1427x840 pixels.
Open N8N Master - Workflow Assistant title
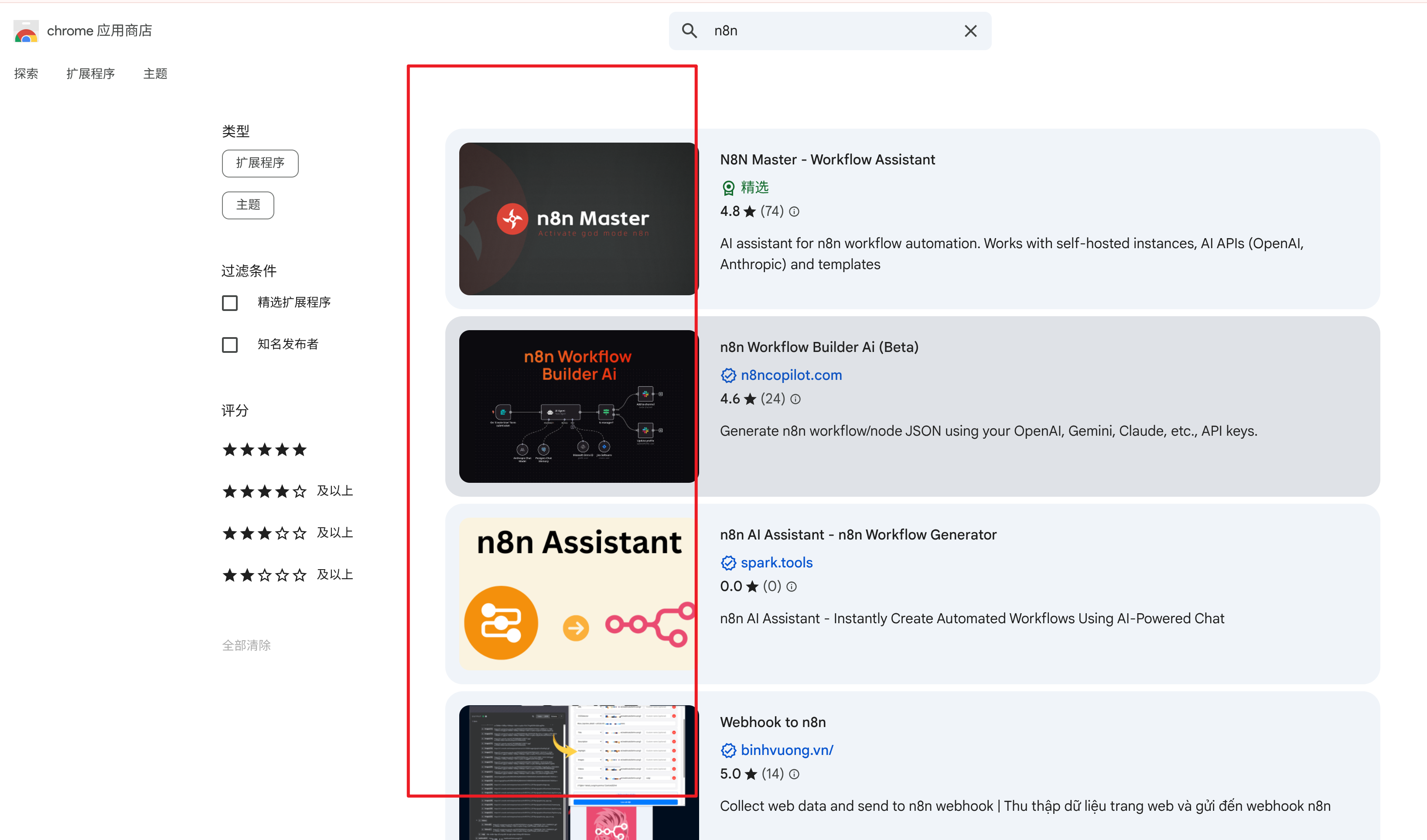click(827, 160)
